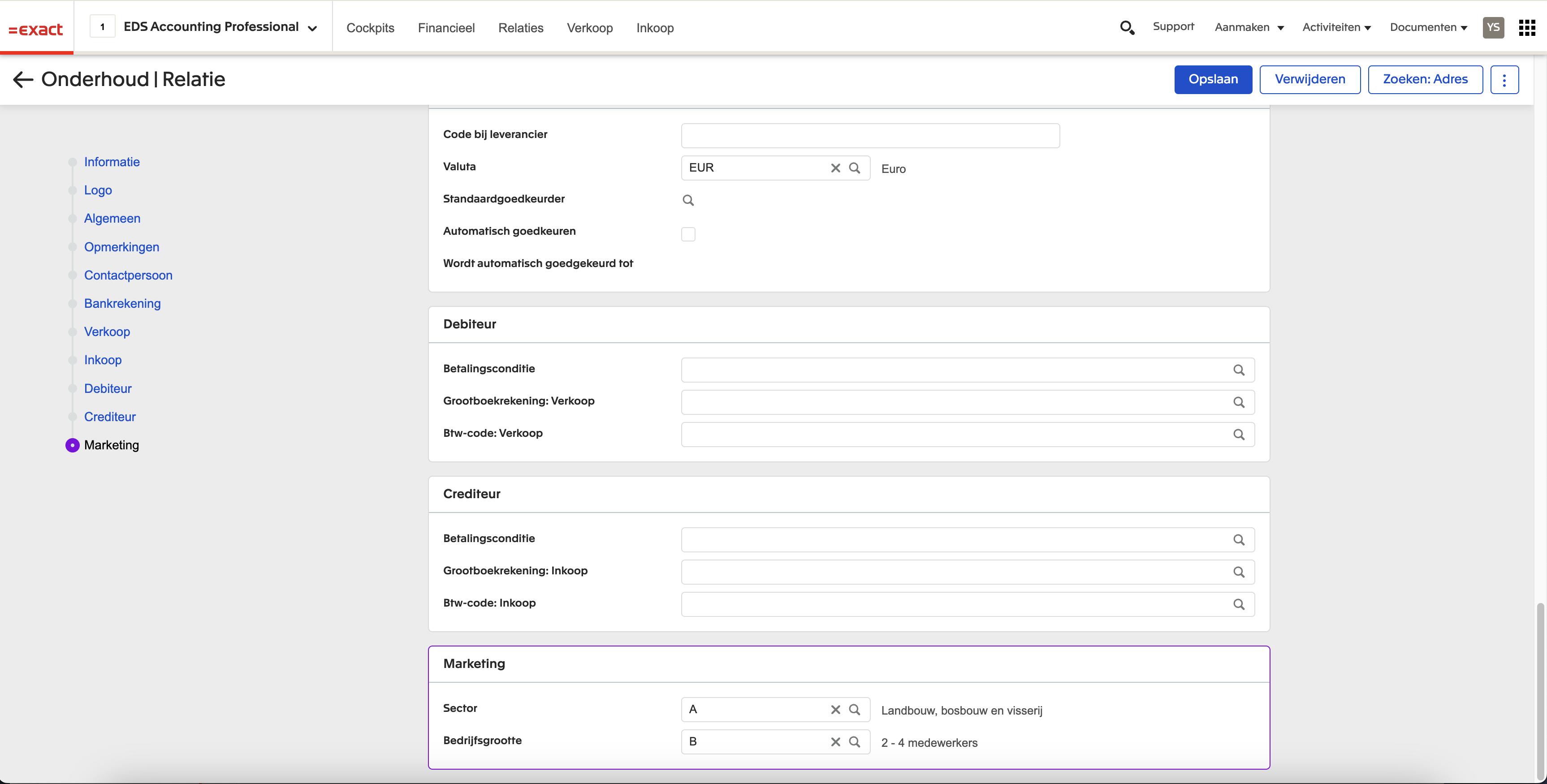Click the back arrow next to Onderhoud
This screenshot has width=1547, height=784.
tap(23, 79)
